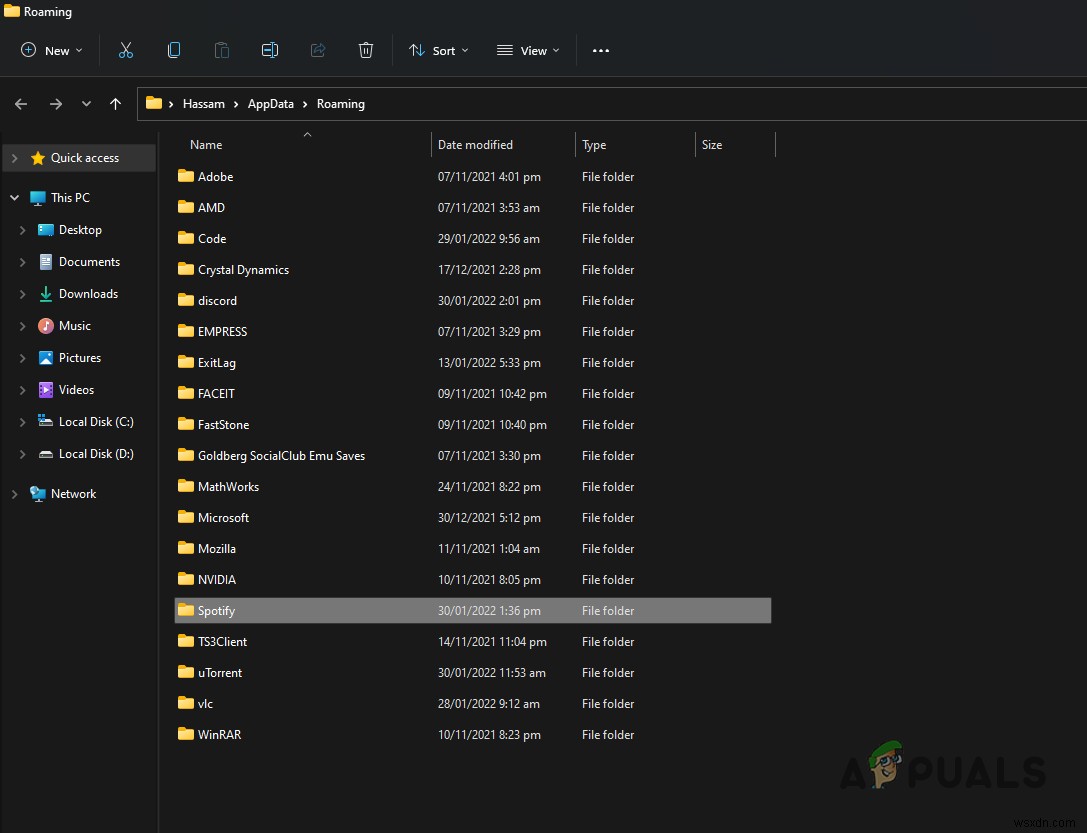This screenshot has height=833, width=1087.
Task: Click the AppData breadcrumb in the address bar
Action: pos(270,103)
